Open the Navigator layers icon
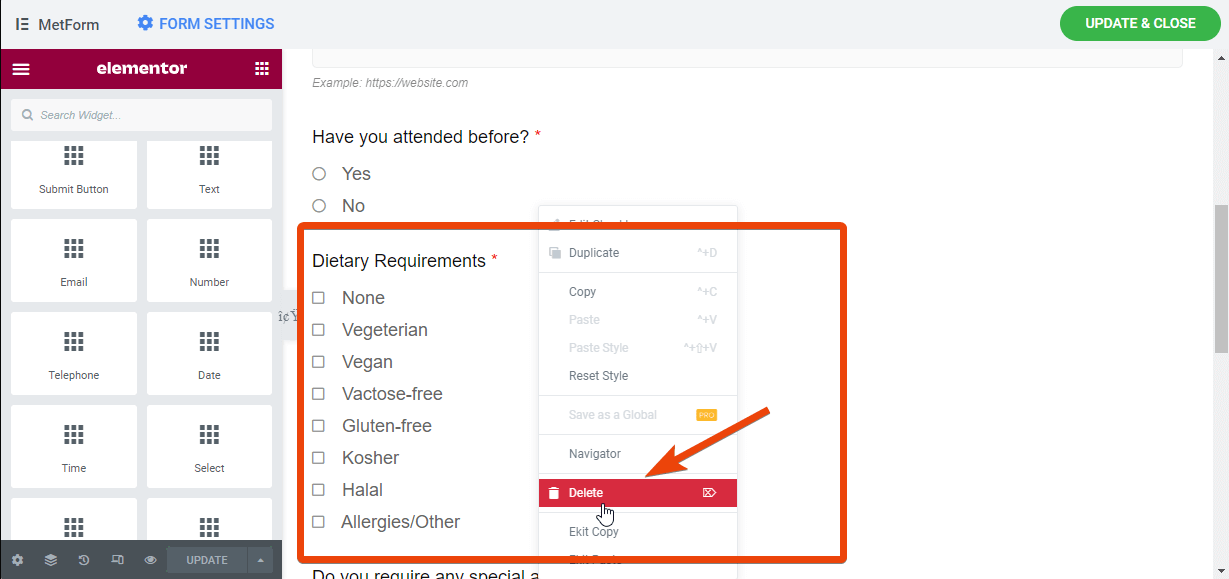 tap(51, 560)
